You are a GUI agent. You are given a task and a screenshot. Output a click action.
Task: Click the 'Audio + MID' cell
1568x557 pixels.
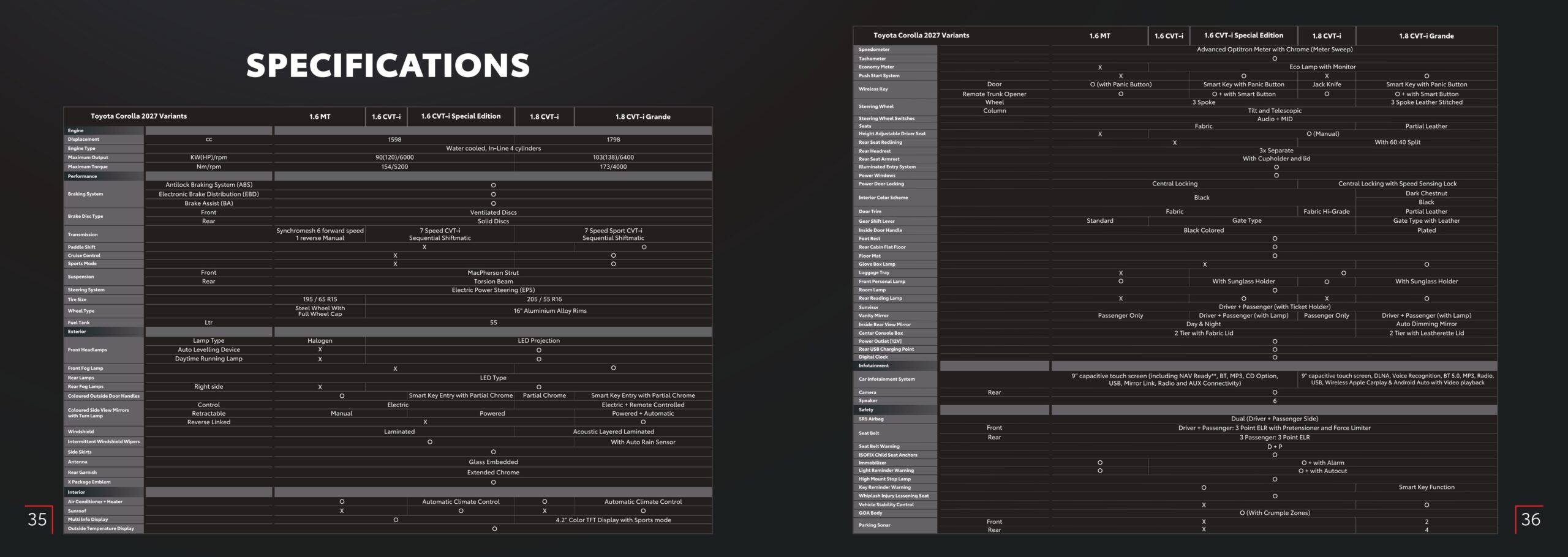coord(1275,119)
